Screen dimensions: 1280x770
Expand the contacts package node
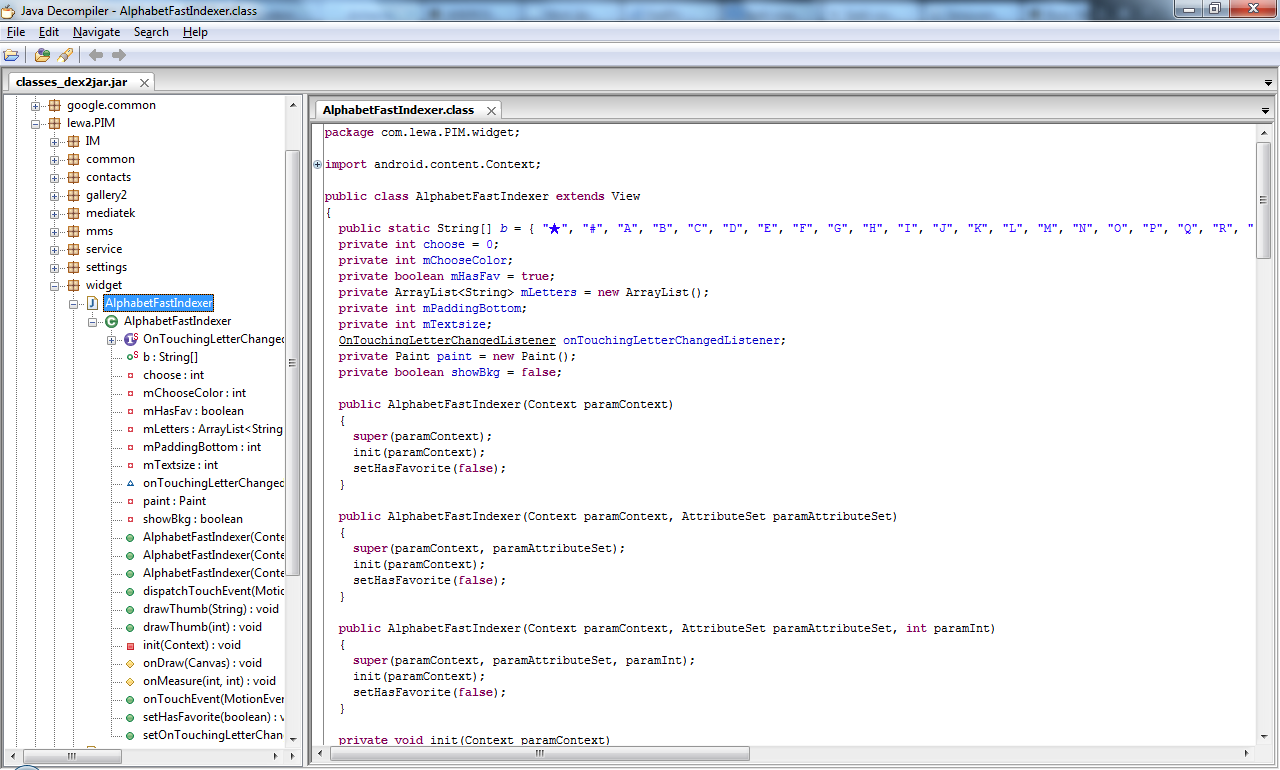coord(55,177)
